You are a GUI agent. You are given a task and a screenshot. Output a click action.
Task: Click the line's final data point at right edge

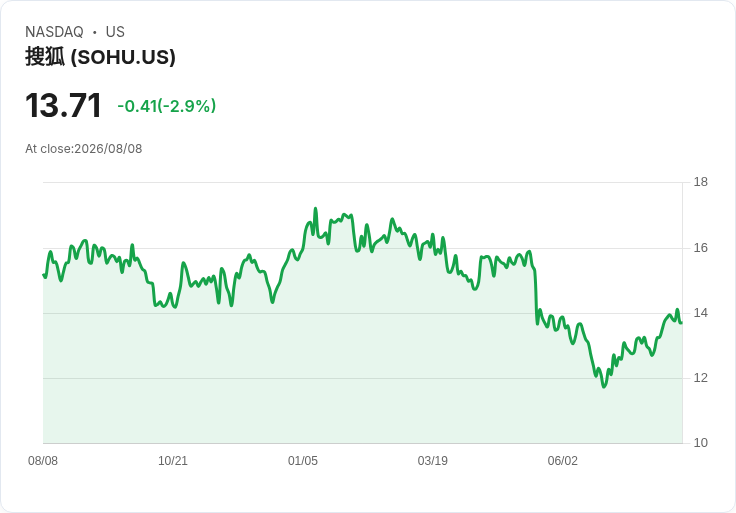[682, 322]
